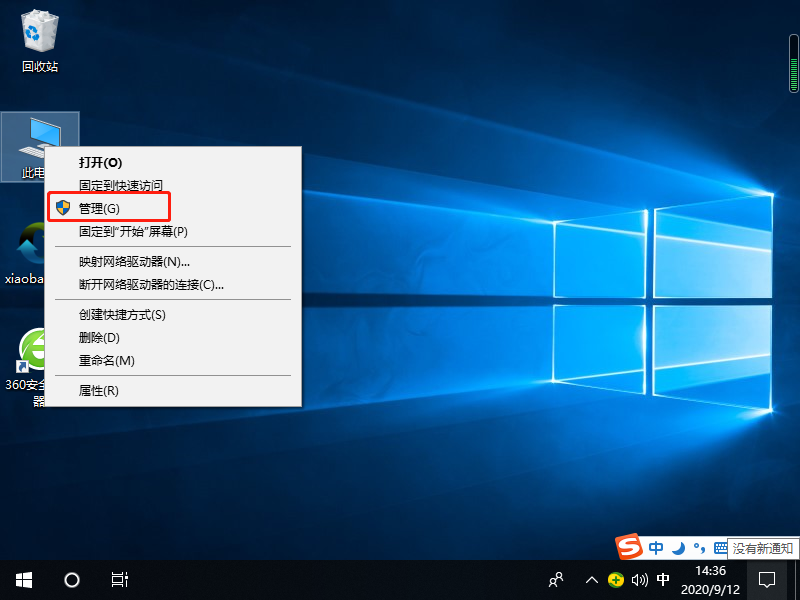This screenshot has height=600, width=800.
Task: Click 没有新通知 notification area button
Action: pyautogui.click(x=760, y=548)
